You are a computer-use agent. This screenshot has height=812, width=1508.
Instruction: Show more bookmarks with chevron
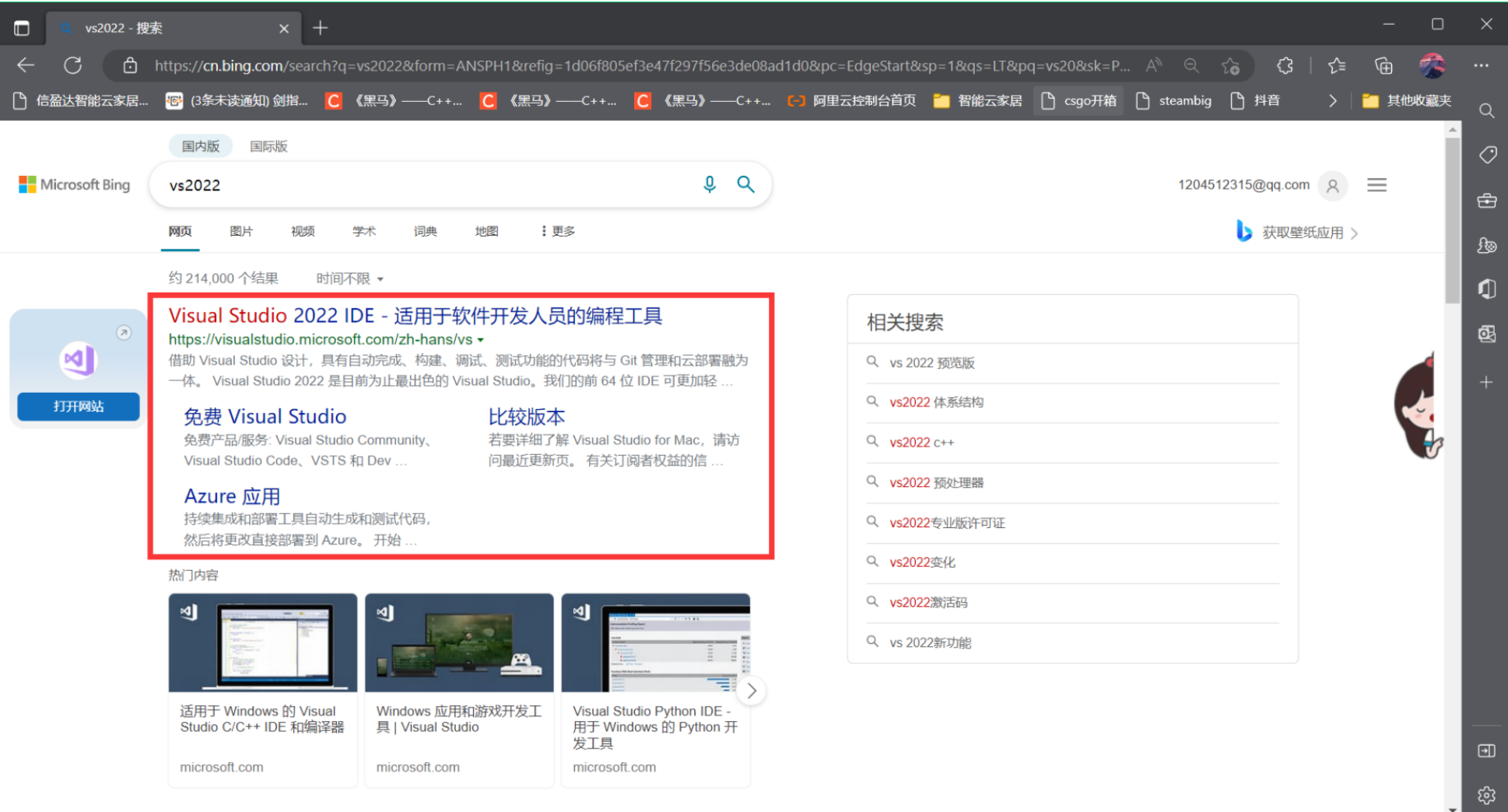[1333, 101]
